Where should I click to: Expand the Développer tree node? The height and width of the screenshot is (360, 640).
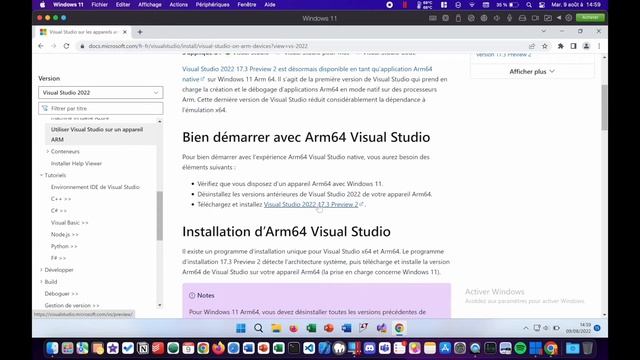click(x=41, y=270)
